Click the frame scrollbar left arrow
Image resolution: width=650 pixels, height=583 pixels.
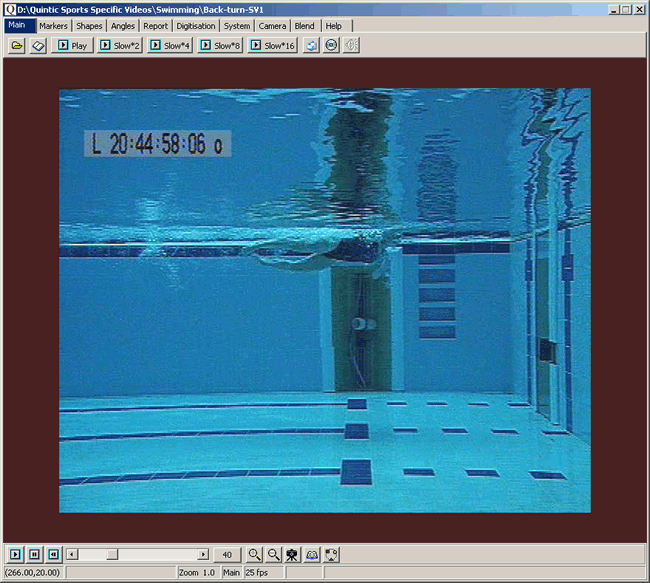click(x=72, y=554)
